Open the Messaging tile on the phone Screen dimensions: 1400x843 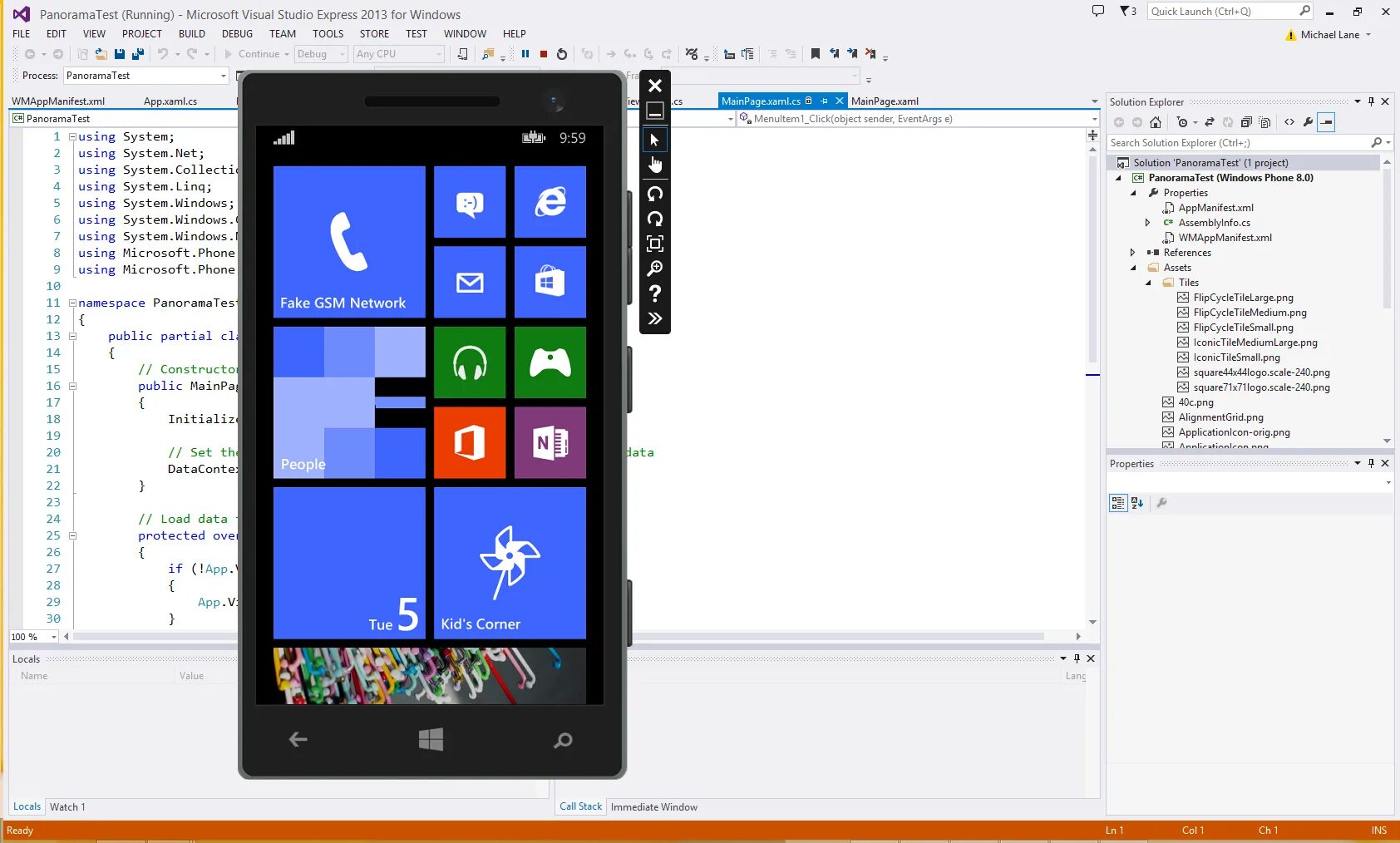pyautogui.click(x=470, y=202)
